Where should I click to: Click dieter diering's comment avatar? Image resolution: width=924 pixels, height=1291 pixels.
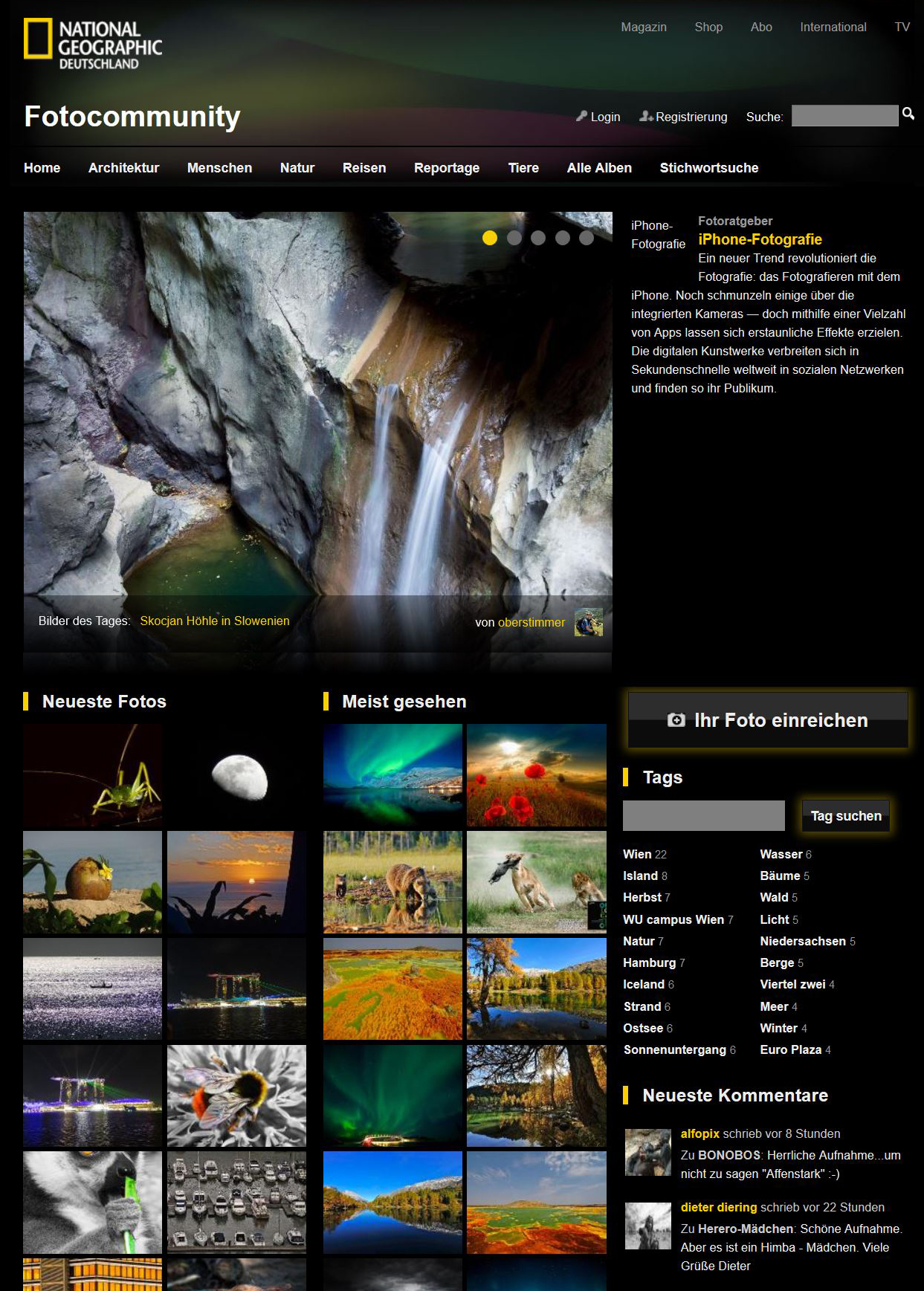click(x=647, y=1226)
